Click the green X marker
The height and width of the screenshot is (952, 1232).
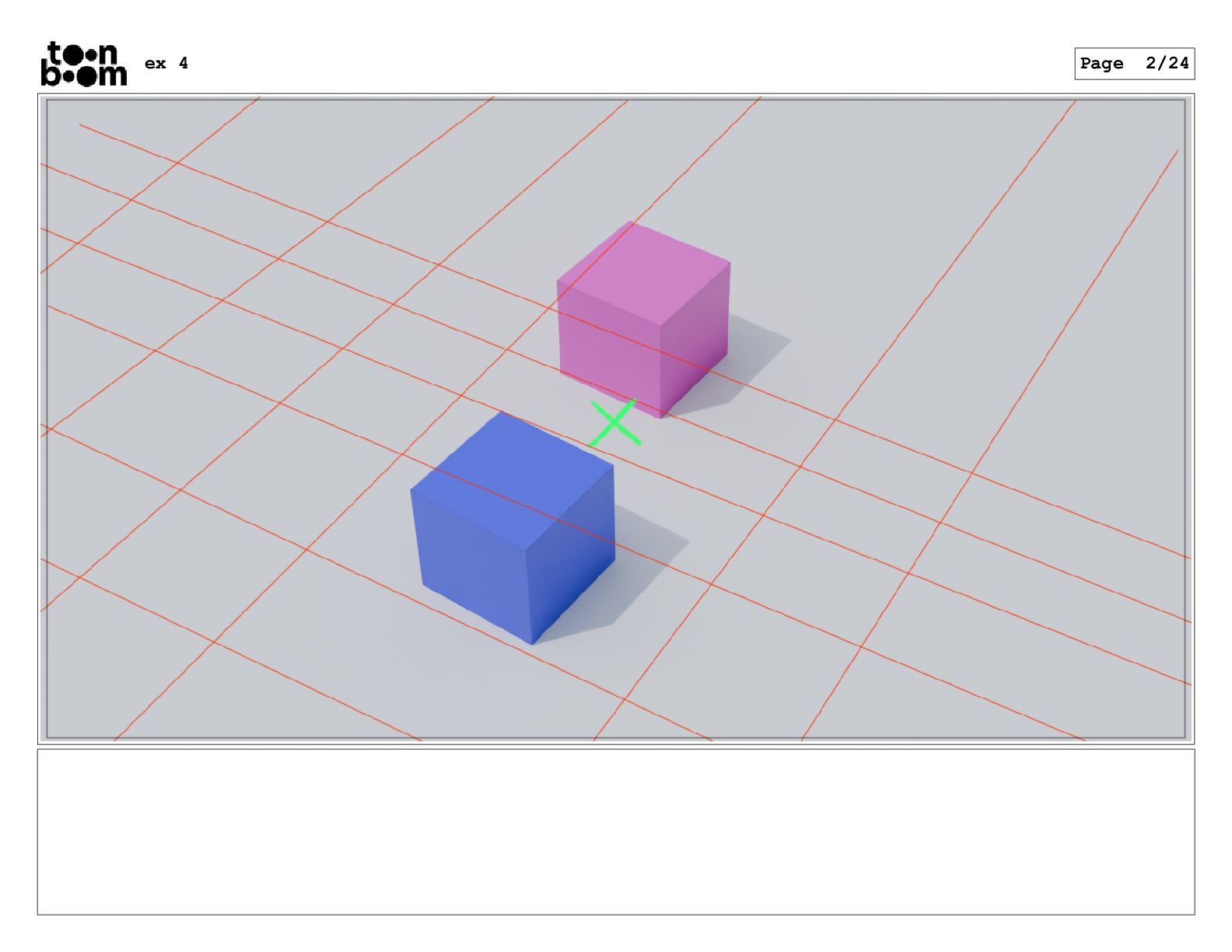point(614,423)
